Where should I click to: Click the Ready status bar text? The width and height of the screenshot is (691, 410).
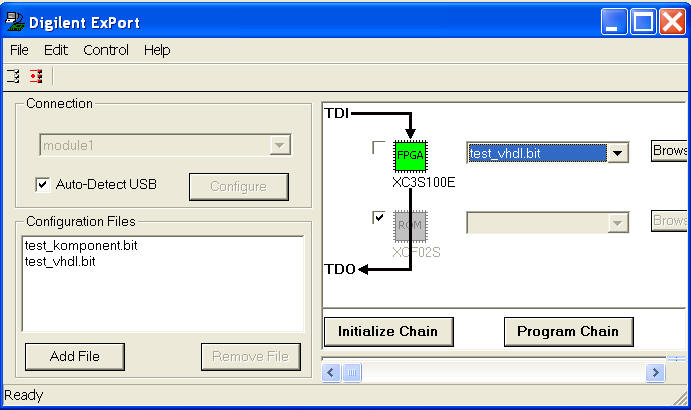click(x=24, y=395)
